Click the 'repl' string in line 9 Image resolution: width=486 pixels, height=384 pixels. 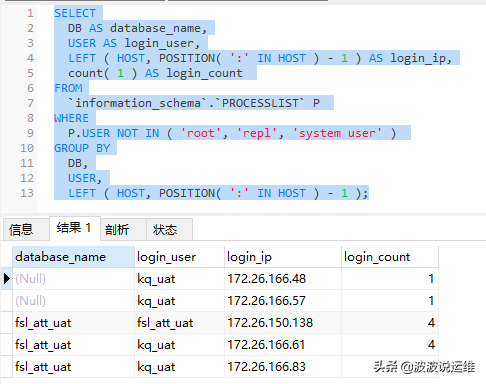point(257,133)
